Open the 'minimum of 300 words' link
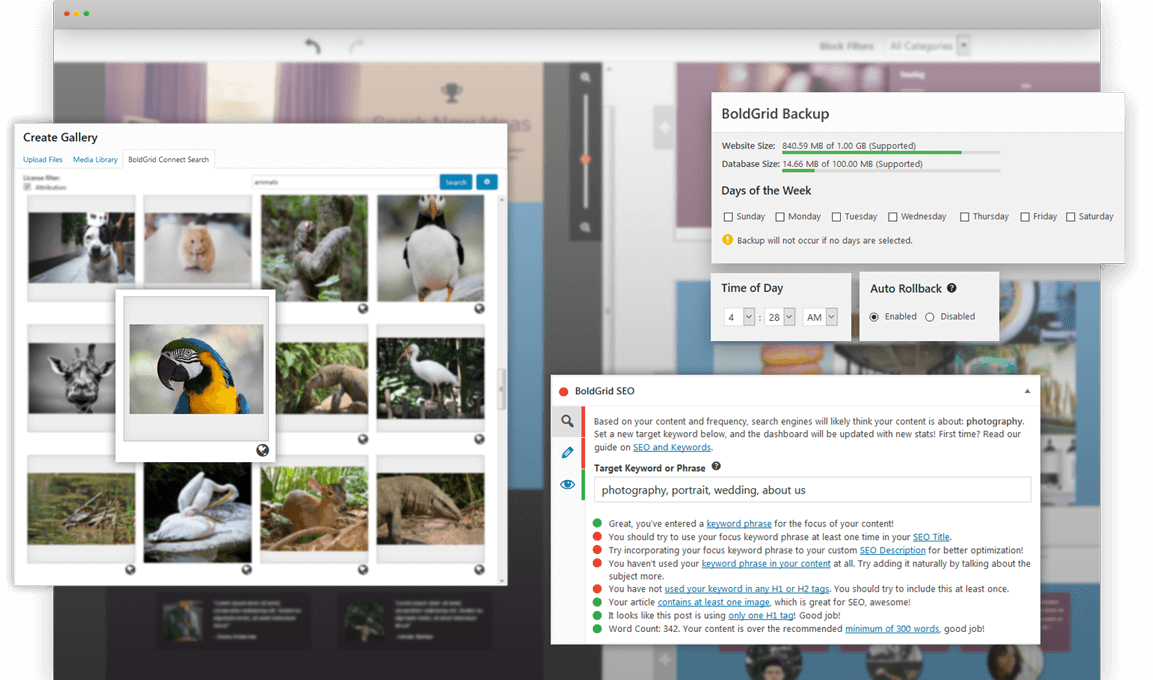 click(x=892, y=629)
